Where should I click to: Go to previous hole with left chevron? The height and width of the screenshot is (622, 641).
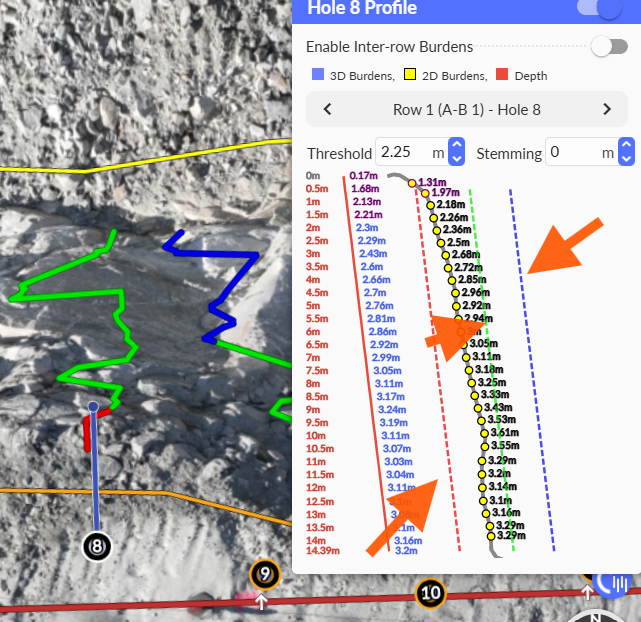click(x=327, y=109)
